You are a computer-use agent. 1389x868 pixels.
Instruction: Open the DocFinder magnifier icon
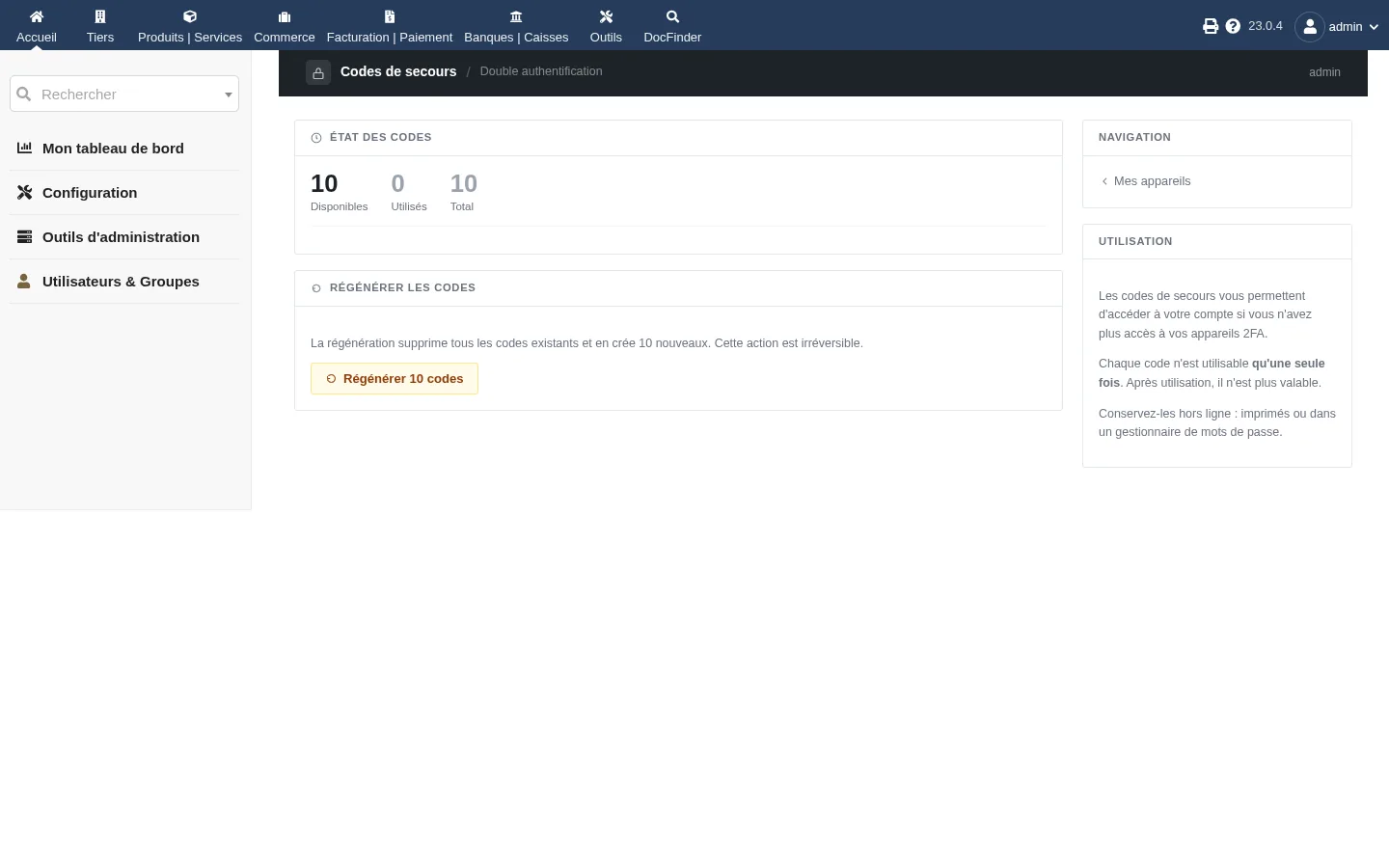672,16
